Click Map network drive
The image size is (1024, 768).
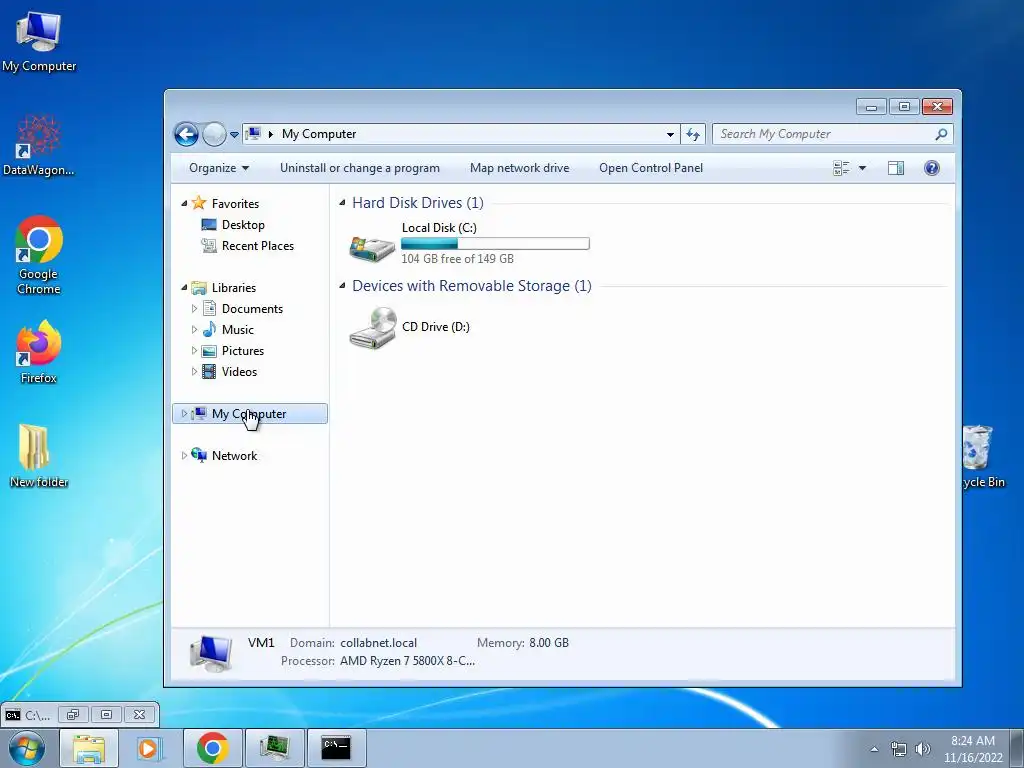(519, 168)
